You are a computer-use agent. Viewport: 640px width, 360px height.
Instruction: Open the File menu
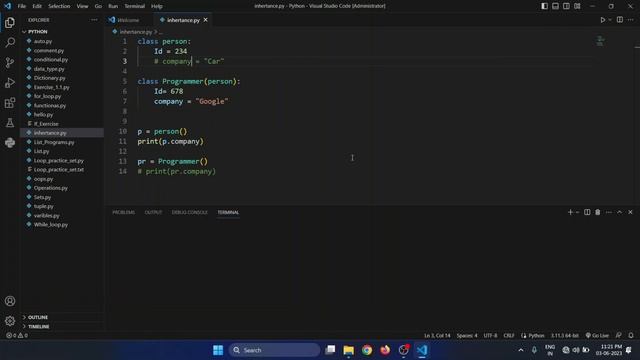22,6
